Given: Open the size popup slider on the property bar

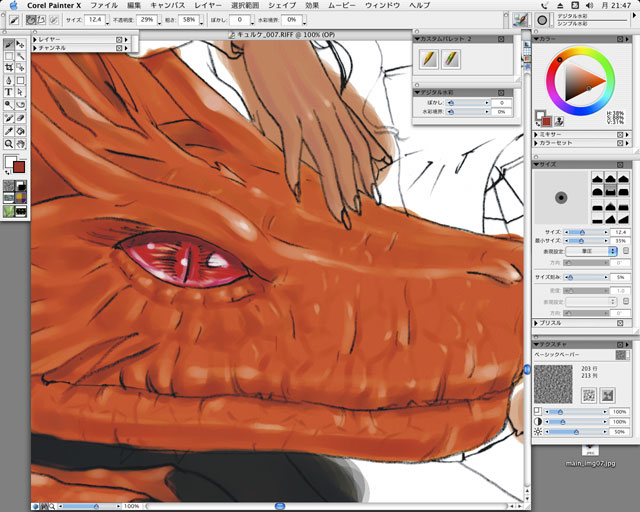Looking at the screenshot, I should 107,23.
